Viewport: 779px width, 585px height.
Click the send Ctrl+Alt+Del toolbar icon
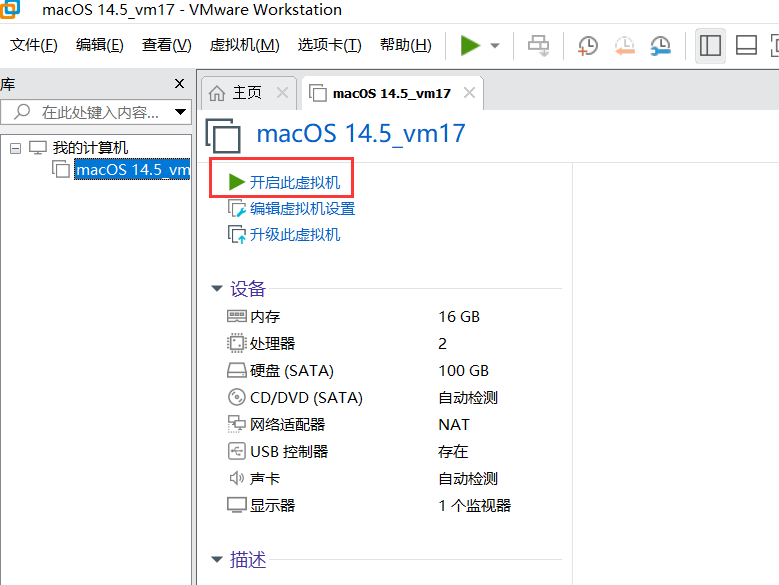point(539,45)
